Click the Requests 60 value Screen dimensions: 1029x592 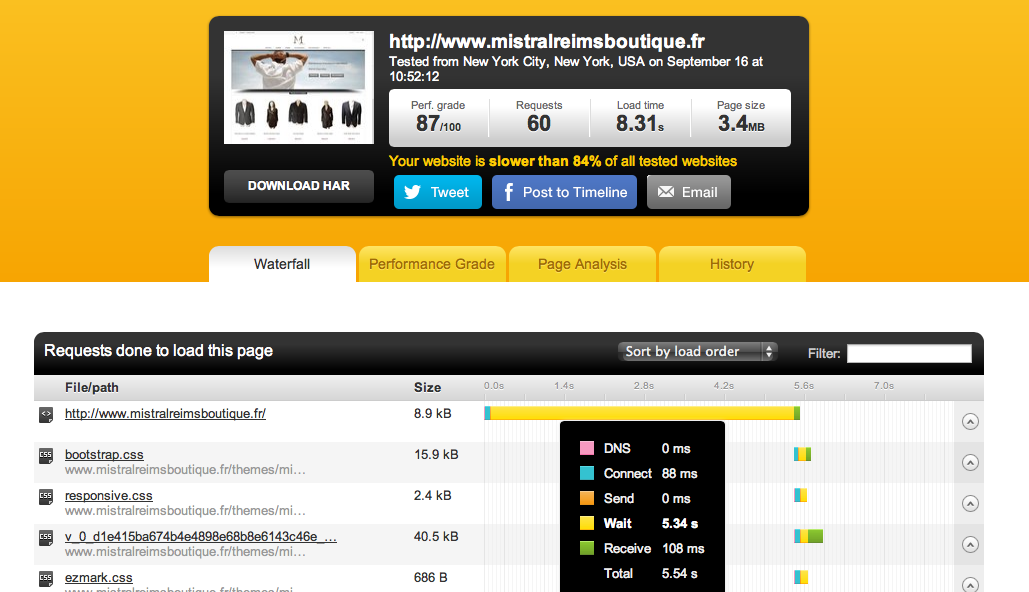click(x=539, y=123)
